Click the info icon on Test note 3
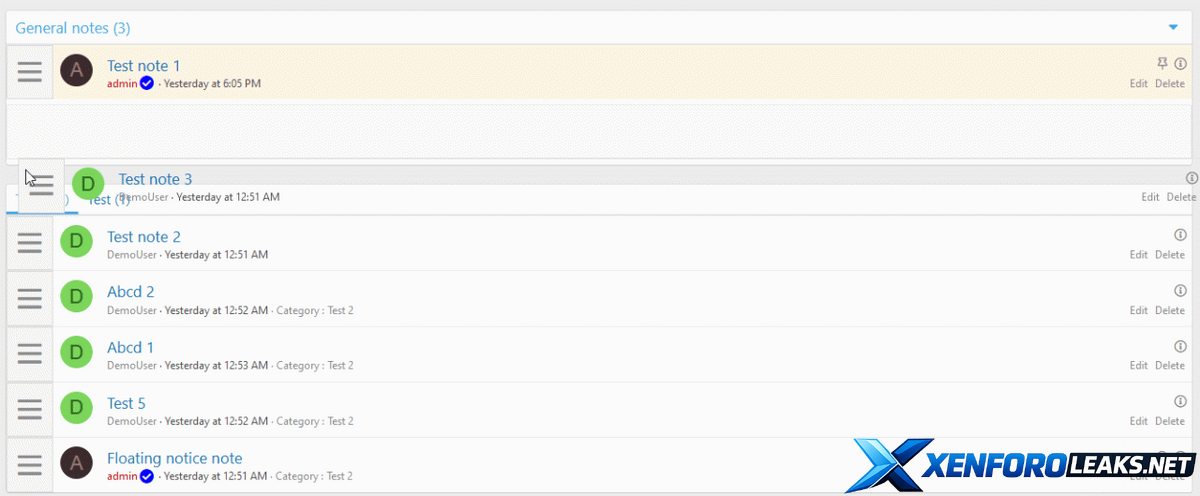Viewport: 1200px width, 496px height. pyautogui.click(x=1191, y=178)
